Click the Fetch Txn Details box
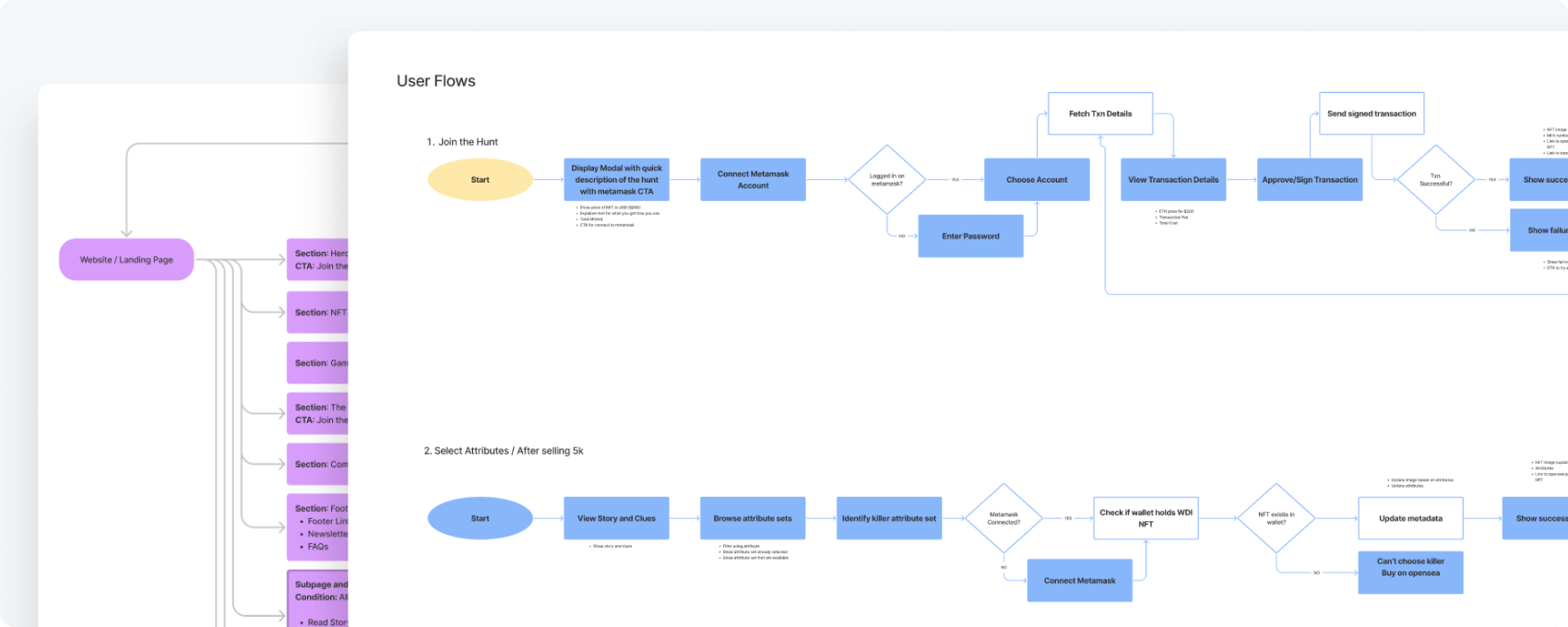The width and height of the screenshot is (1568, 627). [x=1100, y=113]
